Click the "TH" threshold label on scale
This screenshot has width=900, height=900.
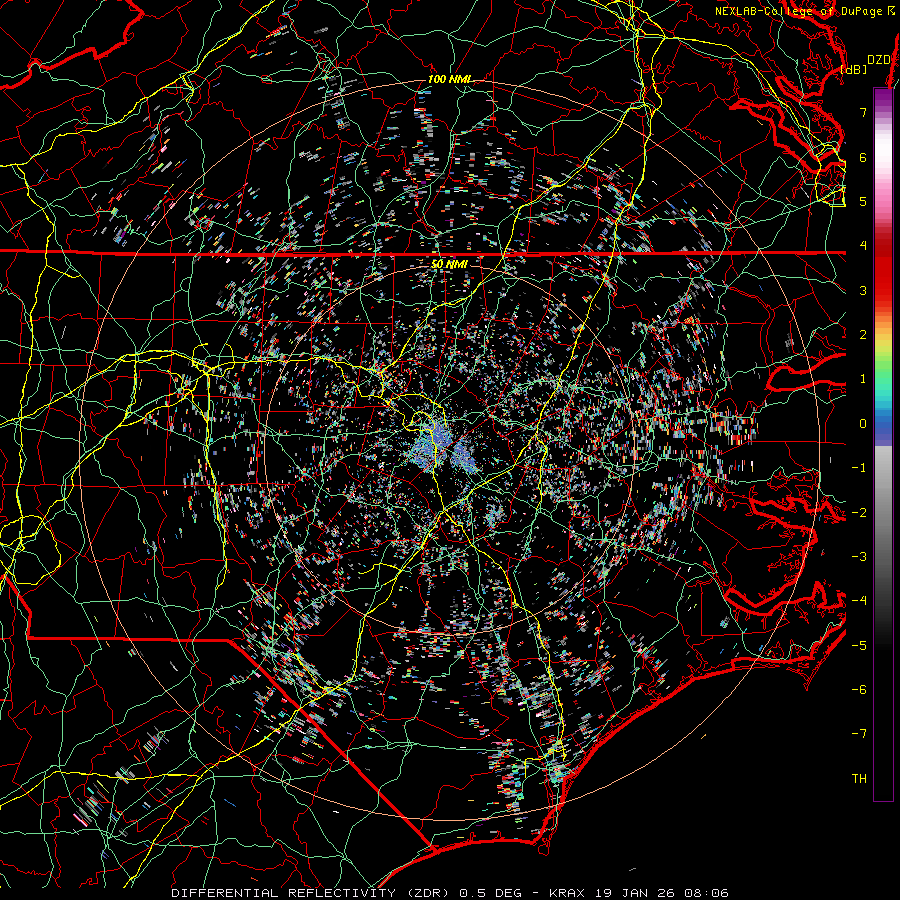[x=859, y=779]
